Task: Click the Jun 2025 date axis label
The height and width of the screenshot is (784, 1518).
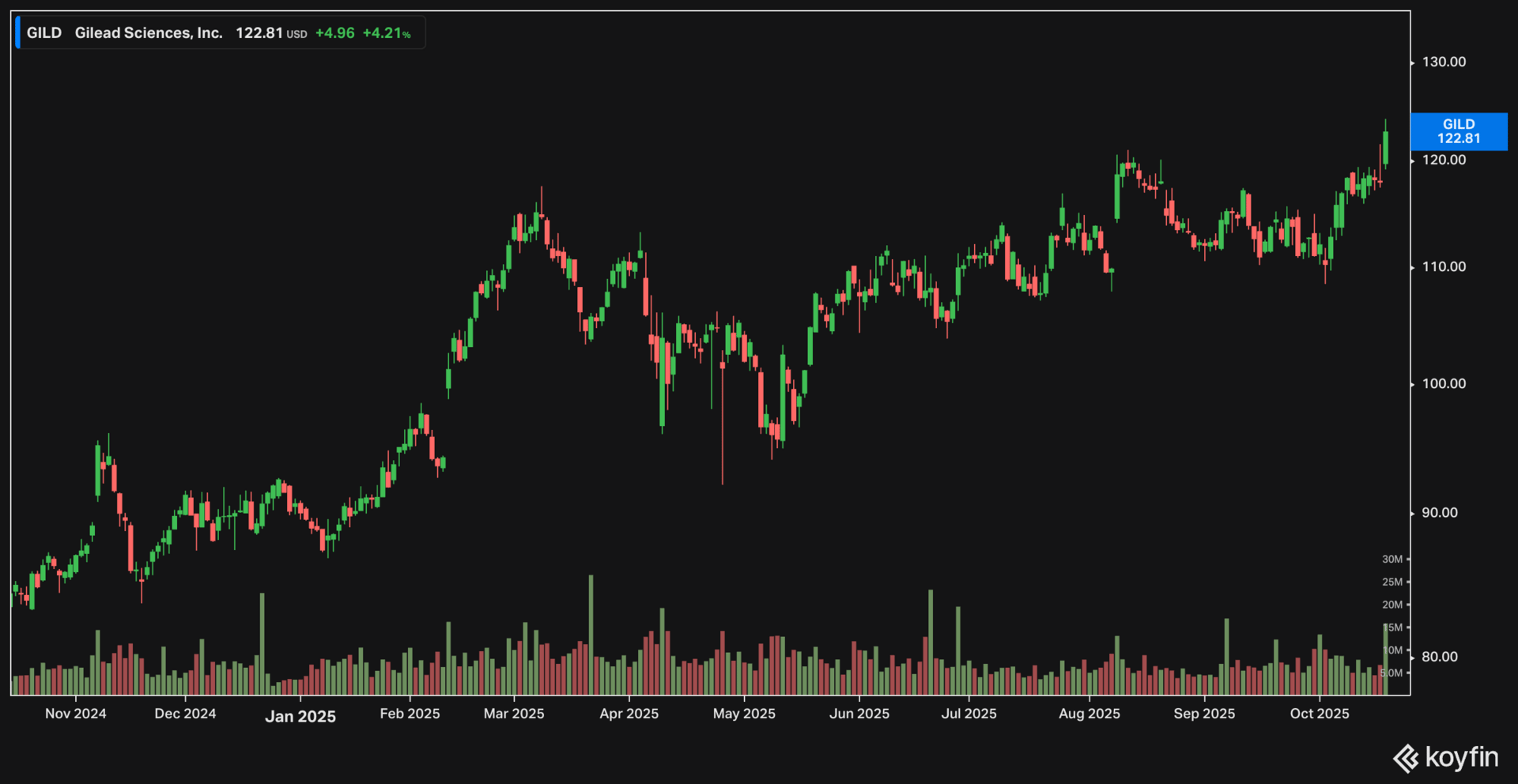Action: pos(859,714)
